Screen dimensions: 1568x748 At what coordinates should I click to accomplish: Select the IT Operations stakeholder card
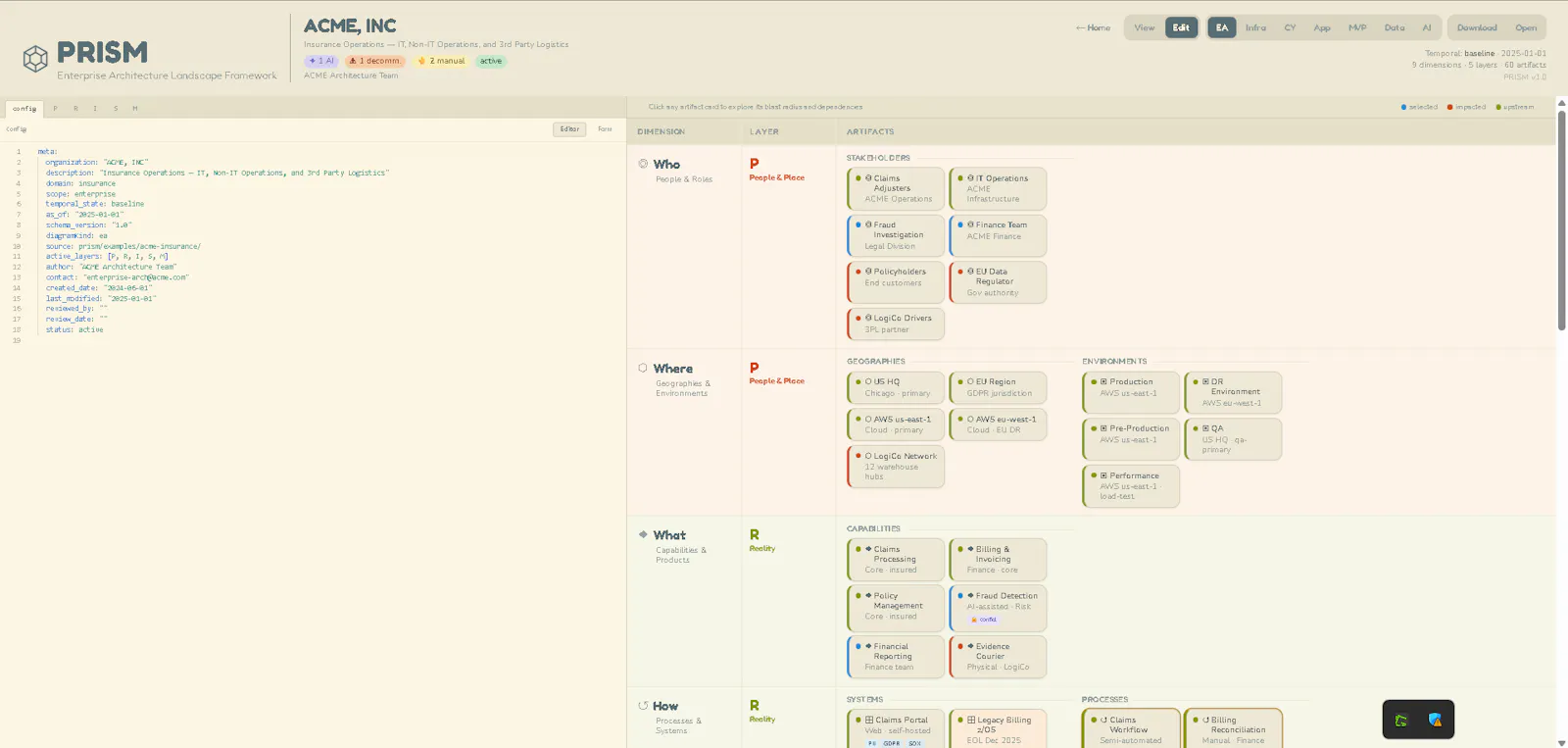pos(998,188)
